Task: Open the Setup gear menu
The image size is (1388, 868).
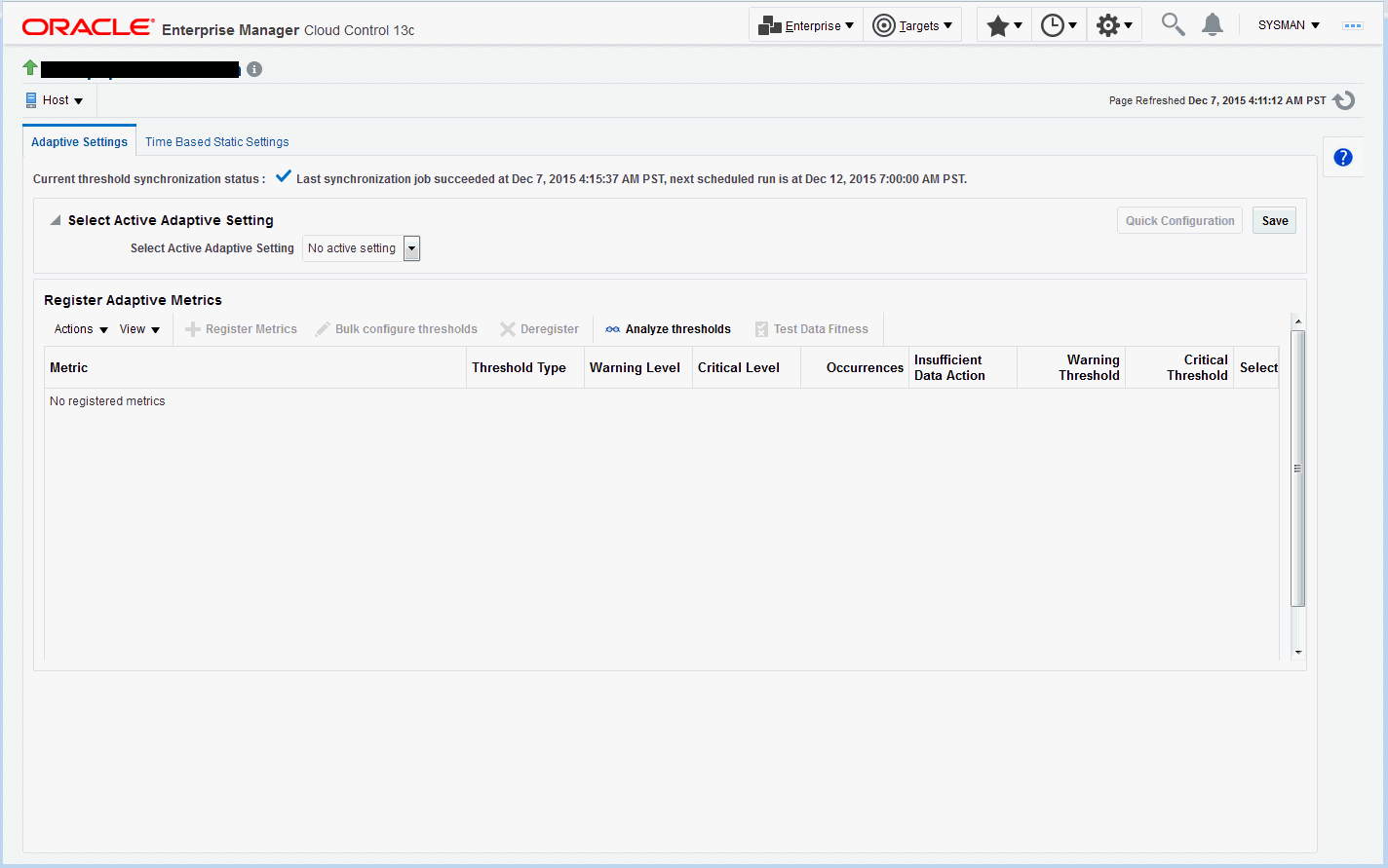Action: click(1114, 25)
